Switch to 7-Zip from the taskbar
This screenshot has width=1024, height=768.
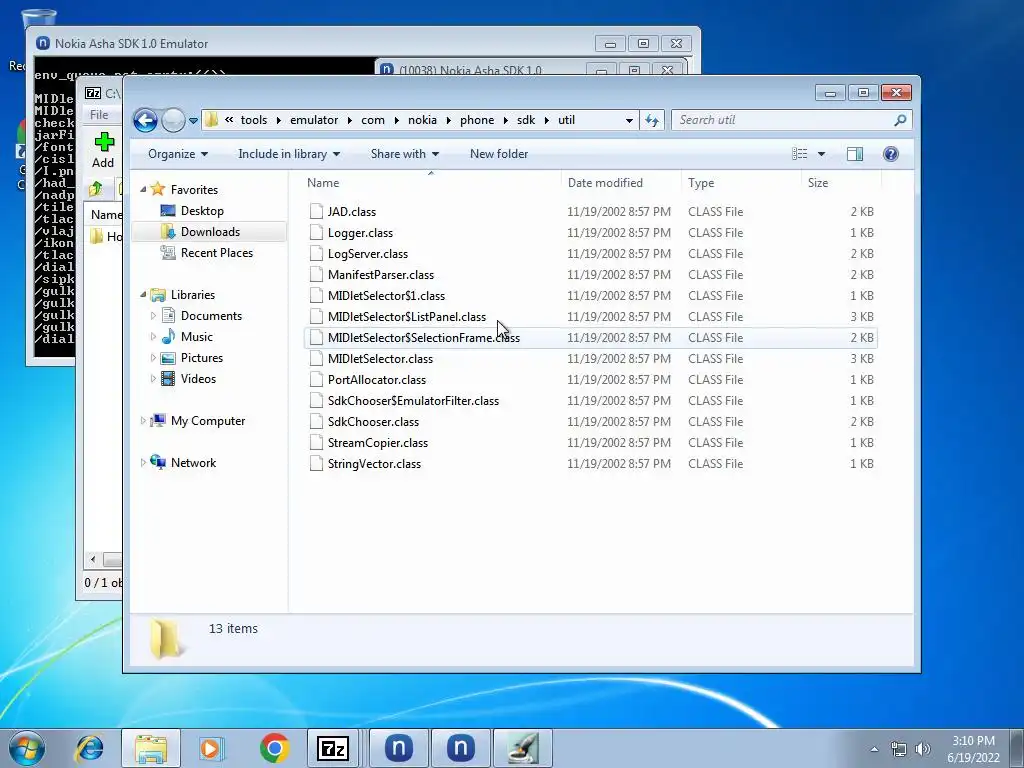coord(333,748)
